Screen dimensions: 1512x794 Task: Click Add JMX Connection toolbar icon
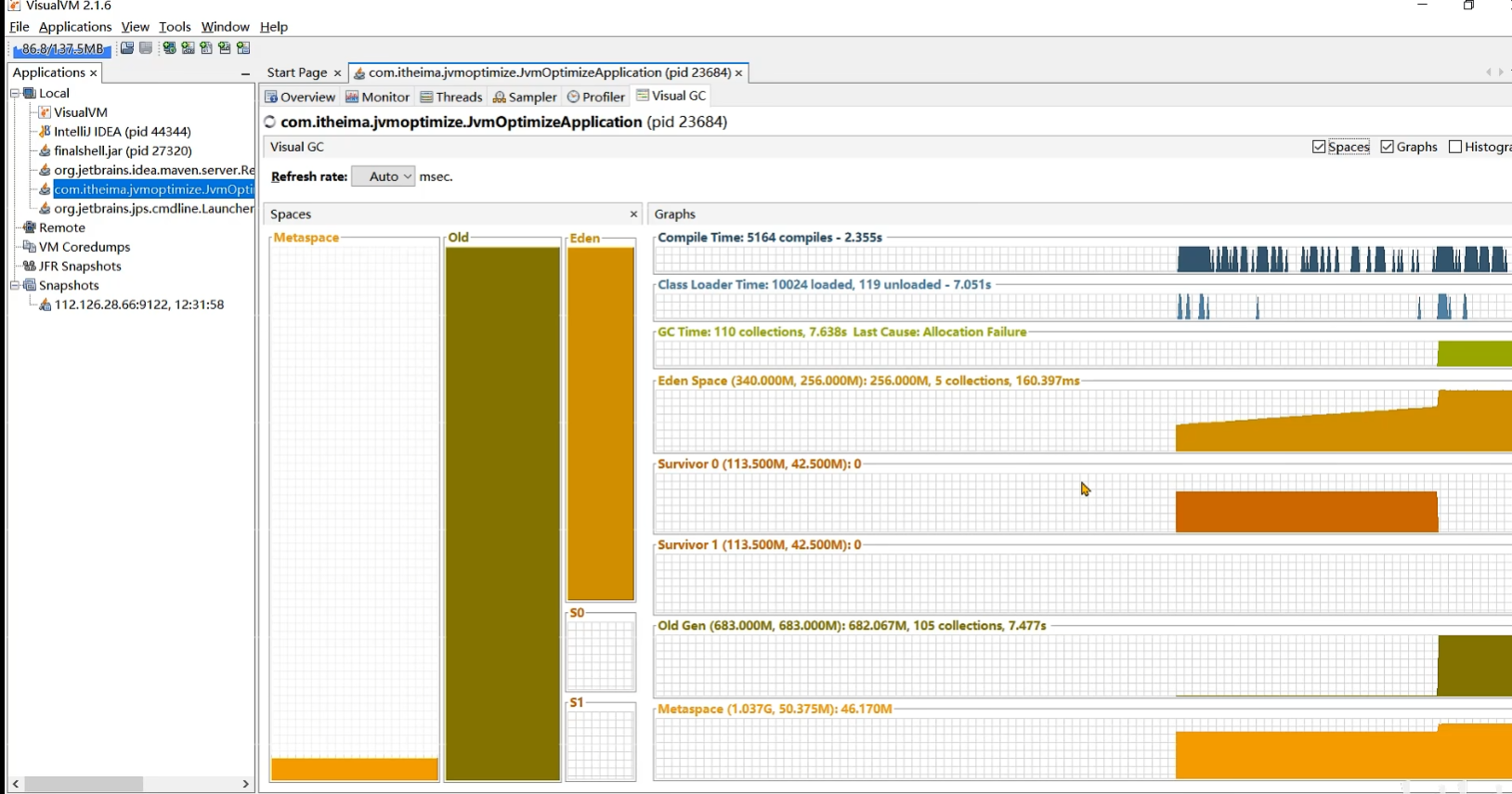[188, 47]
